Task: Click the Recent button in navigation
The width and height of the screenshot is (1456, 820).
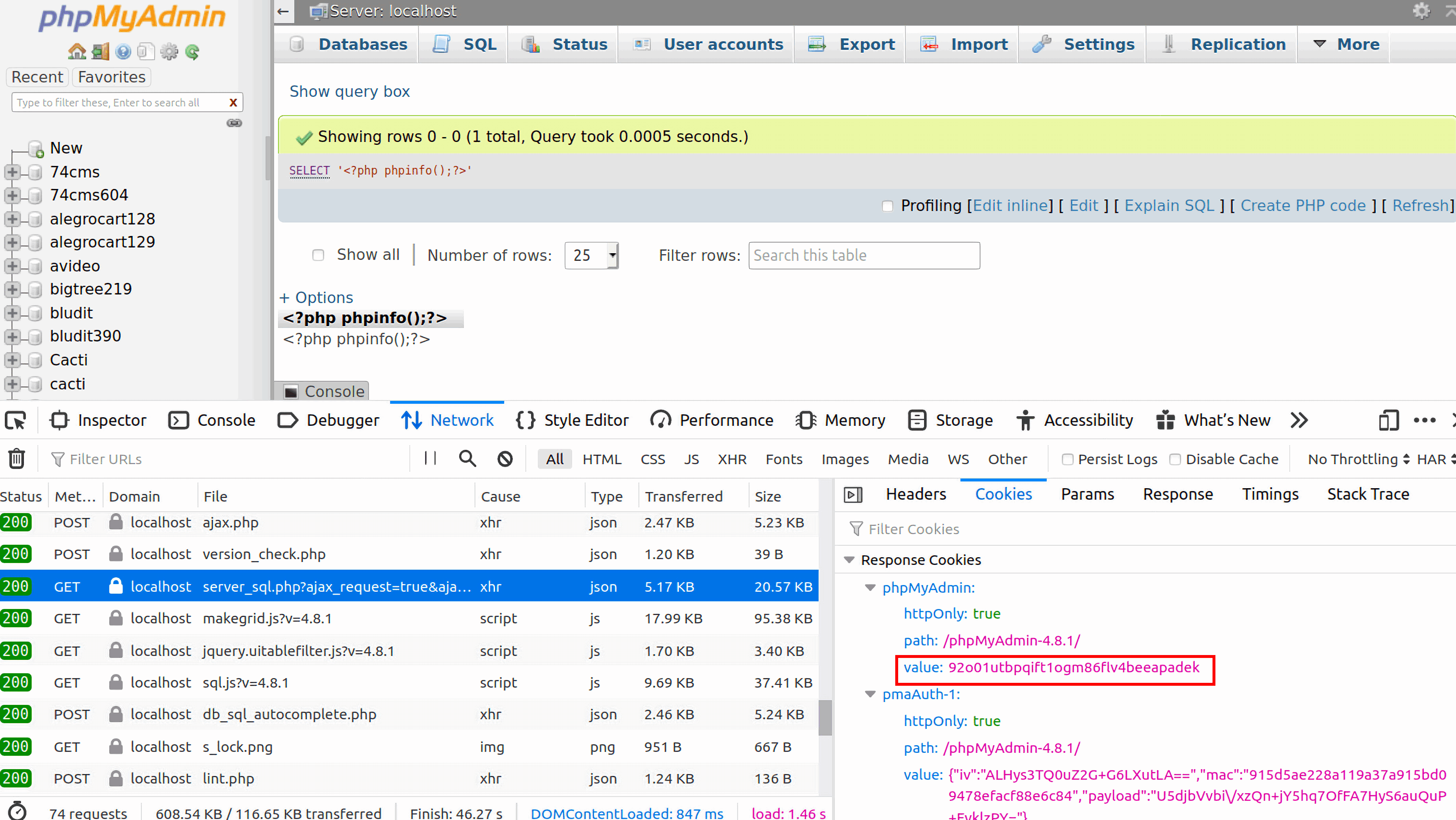Action: click(x=37, y=77)
